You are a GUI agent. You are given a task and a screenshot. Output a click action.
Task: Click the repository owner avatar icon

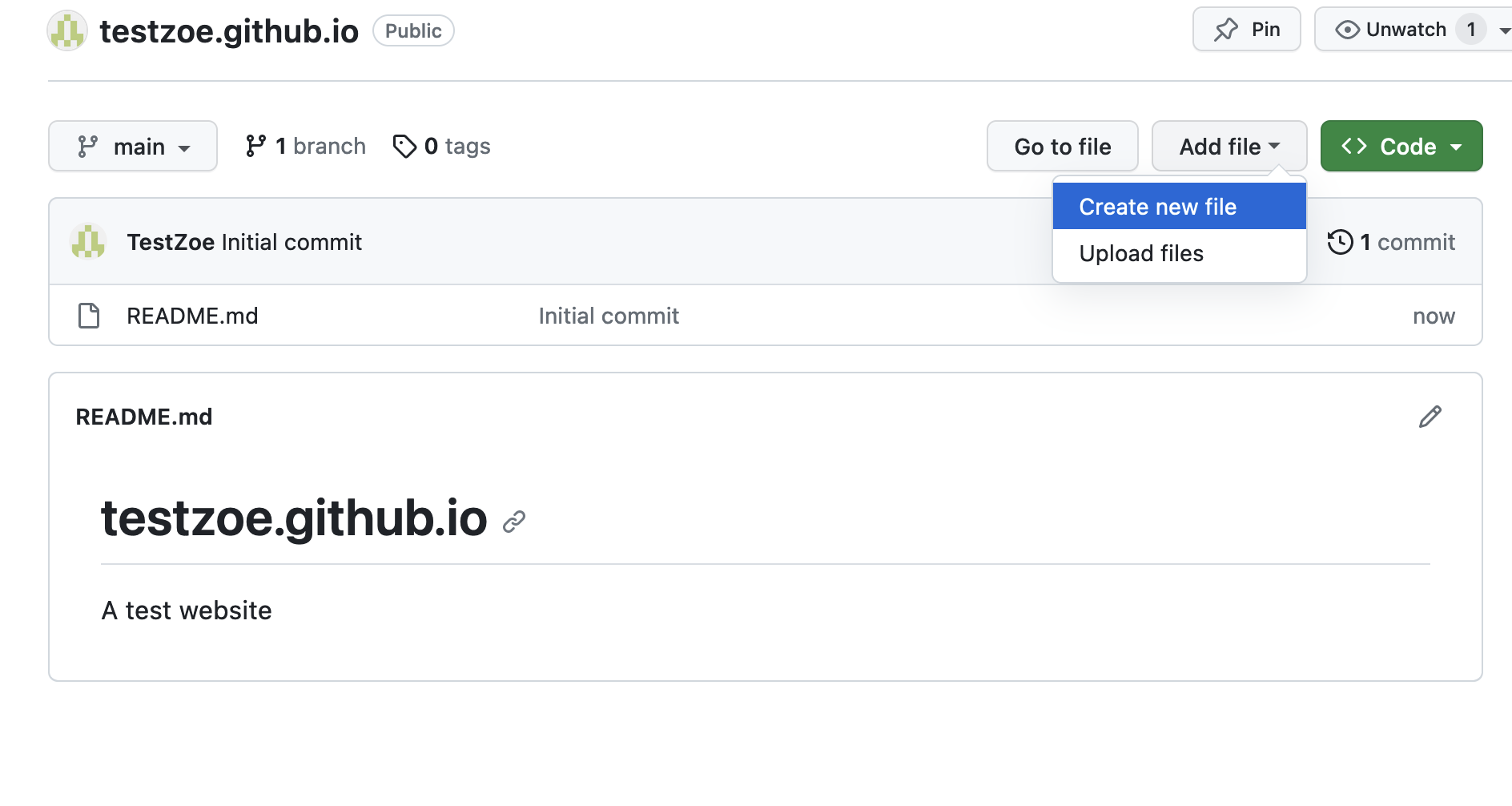coord(67,31)
